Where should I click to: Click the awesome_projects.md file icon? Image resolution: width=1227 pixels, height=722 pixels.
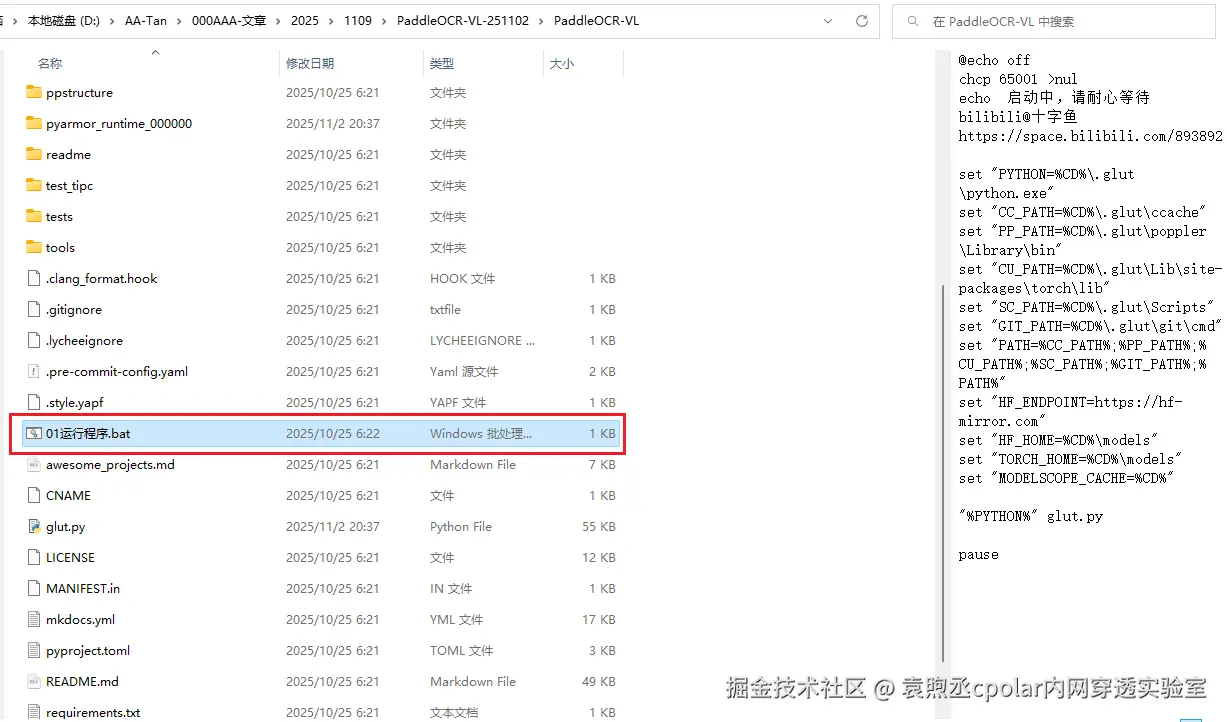pos(34,465)
